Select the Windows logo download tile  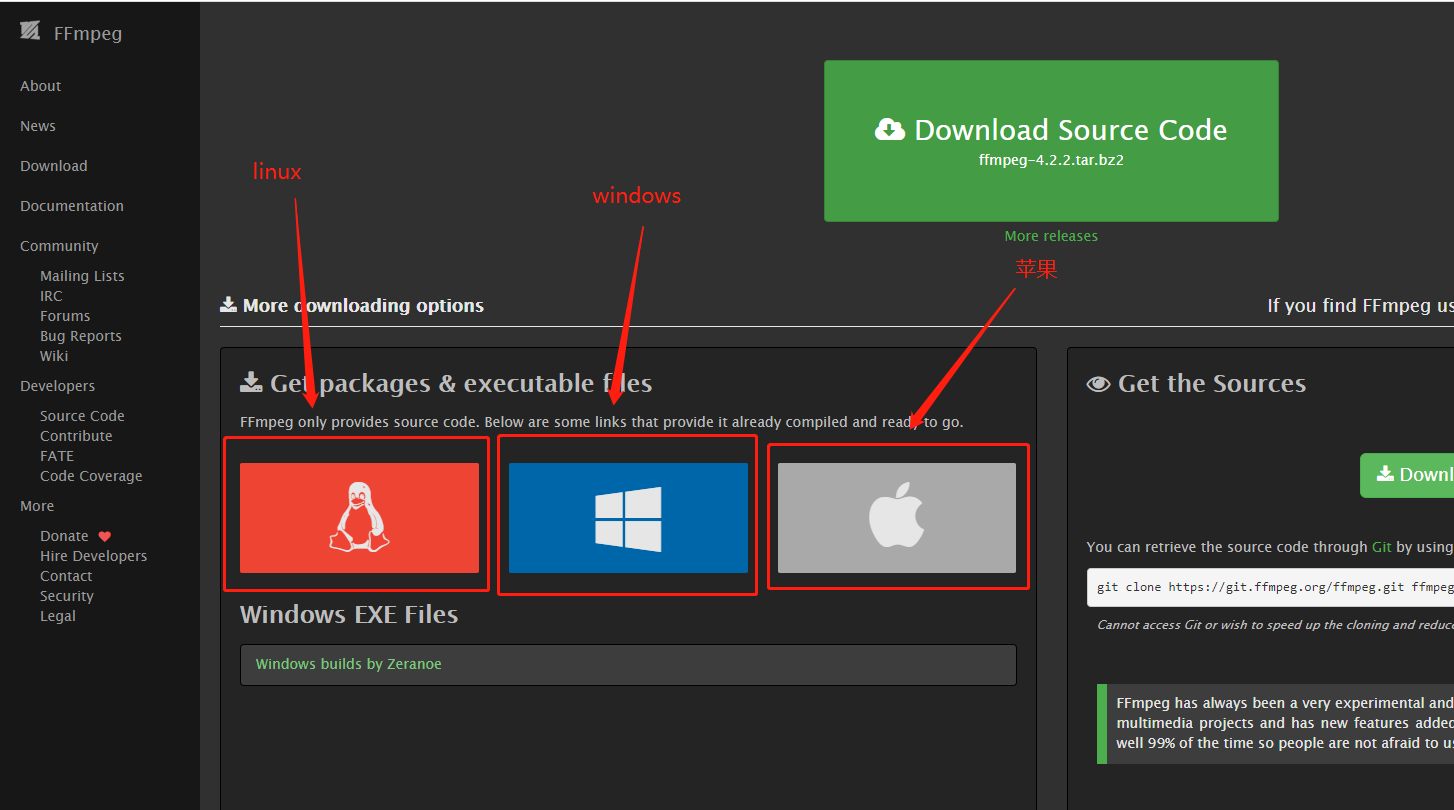(x=628, y=518)
